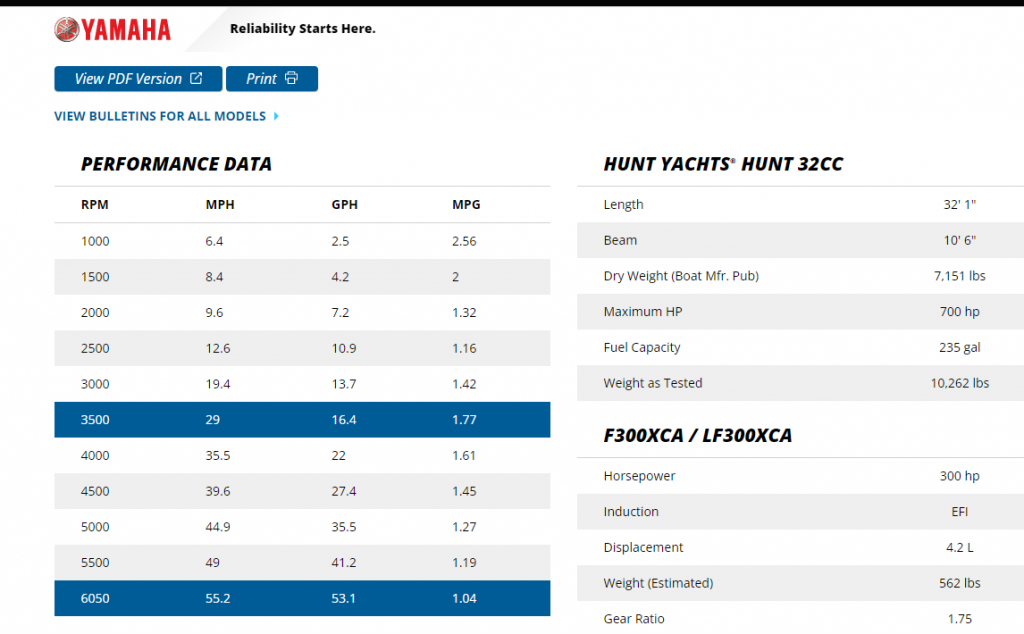Click the Reliability Starts Here tagline

(302, 29)
